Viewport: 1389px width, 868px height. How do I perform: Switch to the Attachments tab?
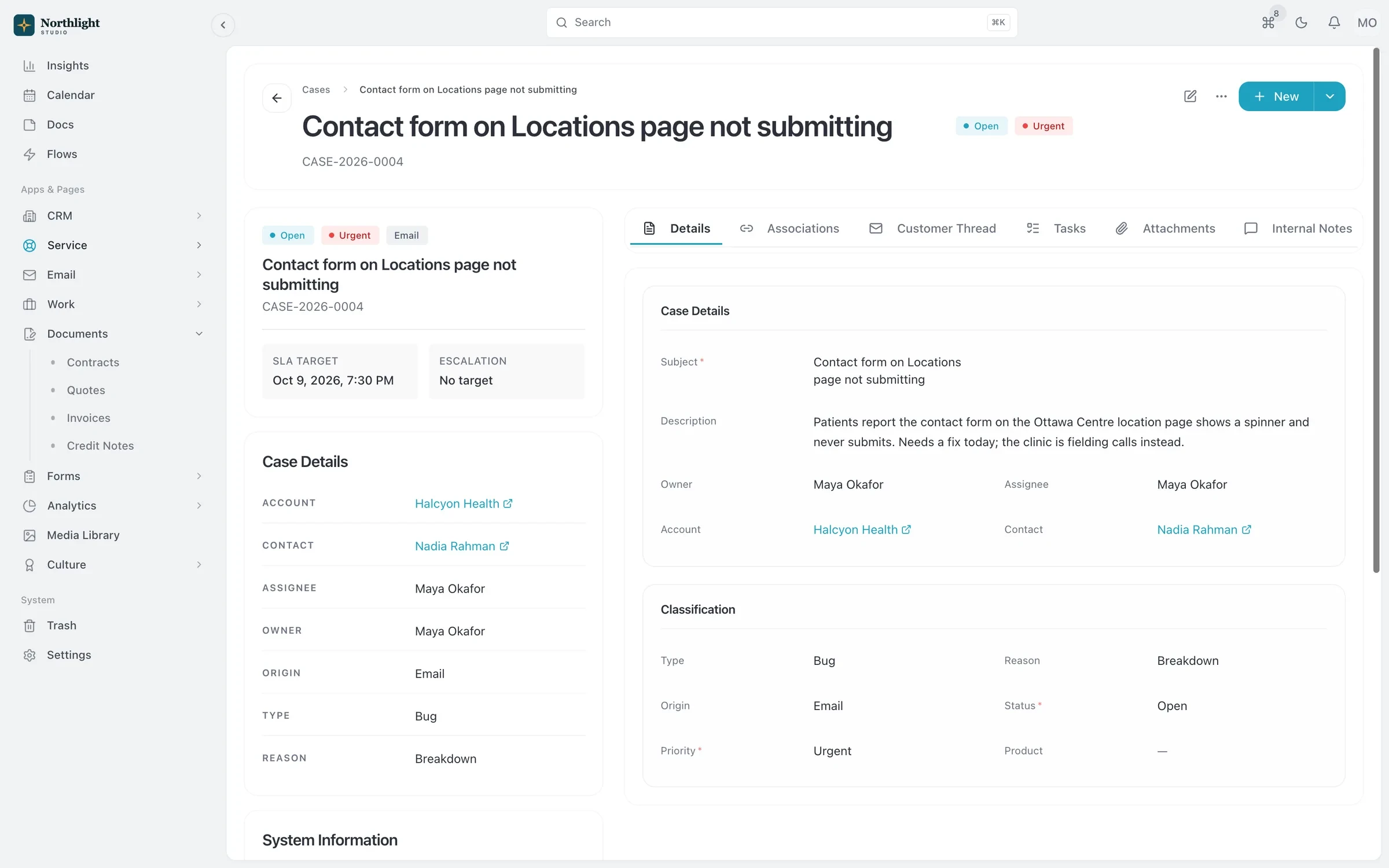pyautogui.click(x=1166, y=229)
